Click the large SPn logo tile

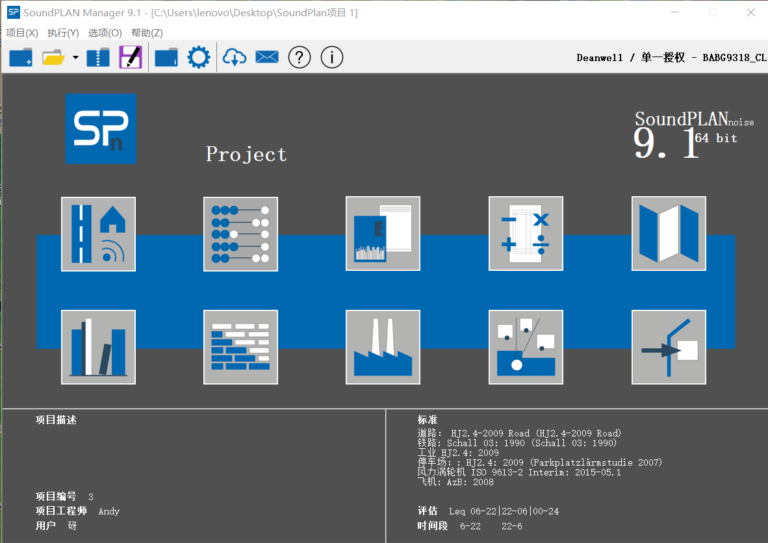point(101,129)
